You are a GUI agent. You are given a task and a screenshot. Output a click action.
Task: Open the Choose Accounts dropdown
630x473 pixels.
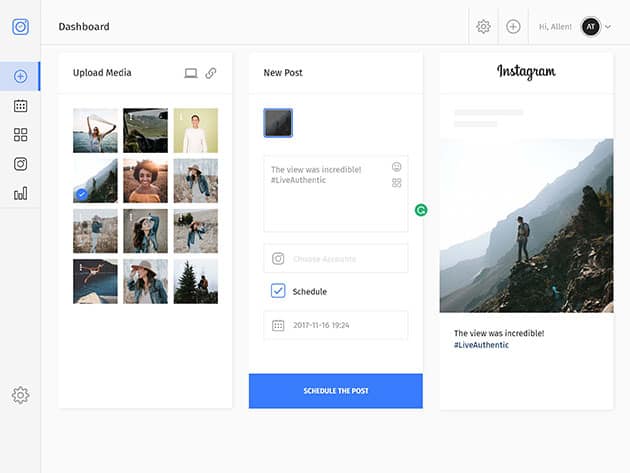tap(335, 259)
